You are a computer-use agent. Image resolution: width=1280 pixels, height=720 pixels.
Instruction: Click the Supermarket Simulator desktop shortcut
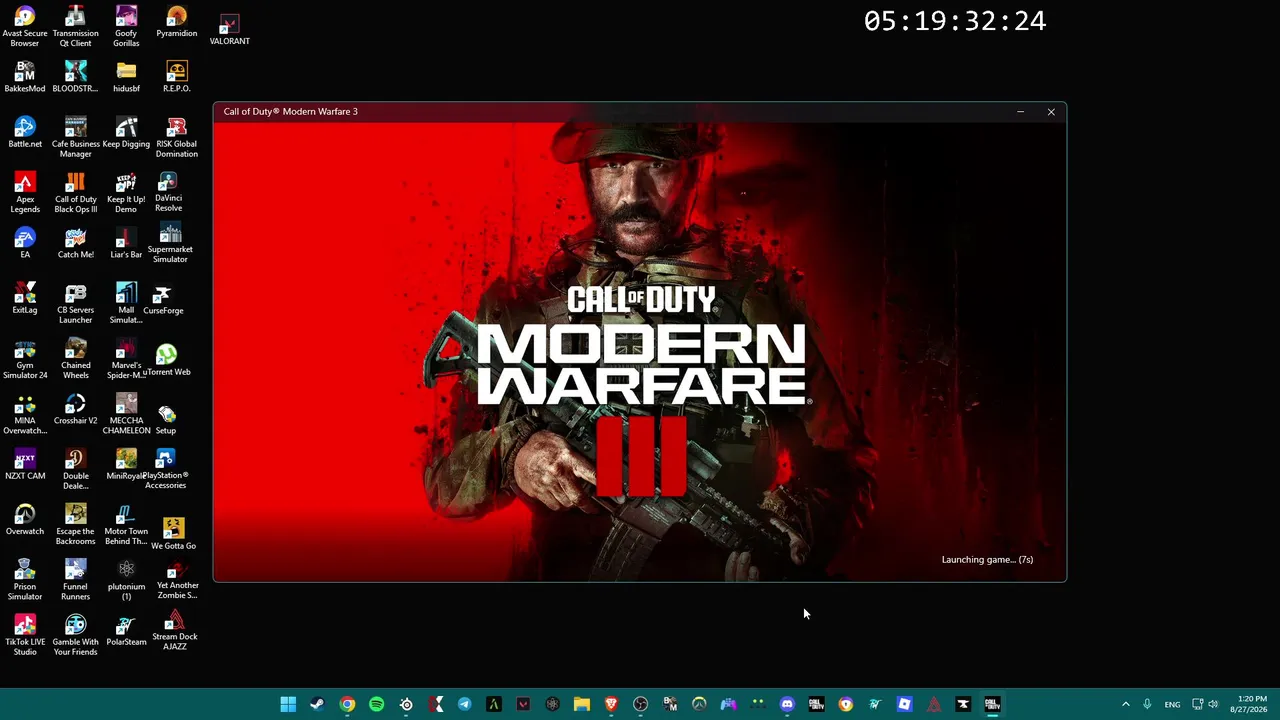[170, 243]
